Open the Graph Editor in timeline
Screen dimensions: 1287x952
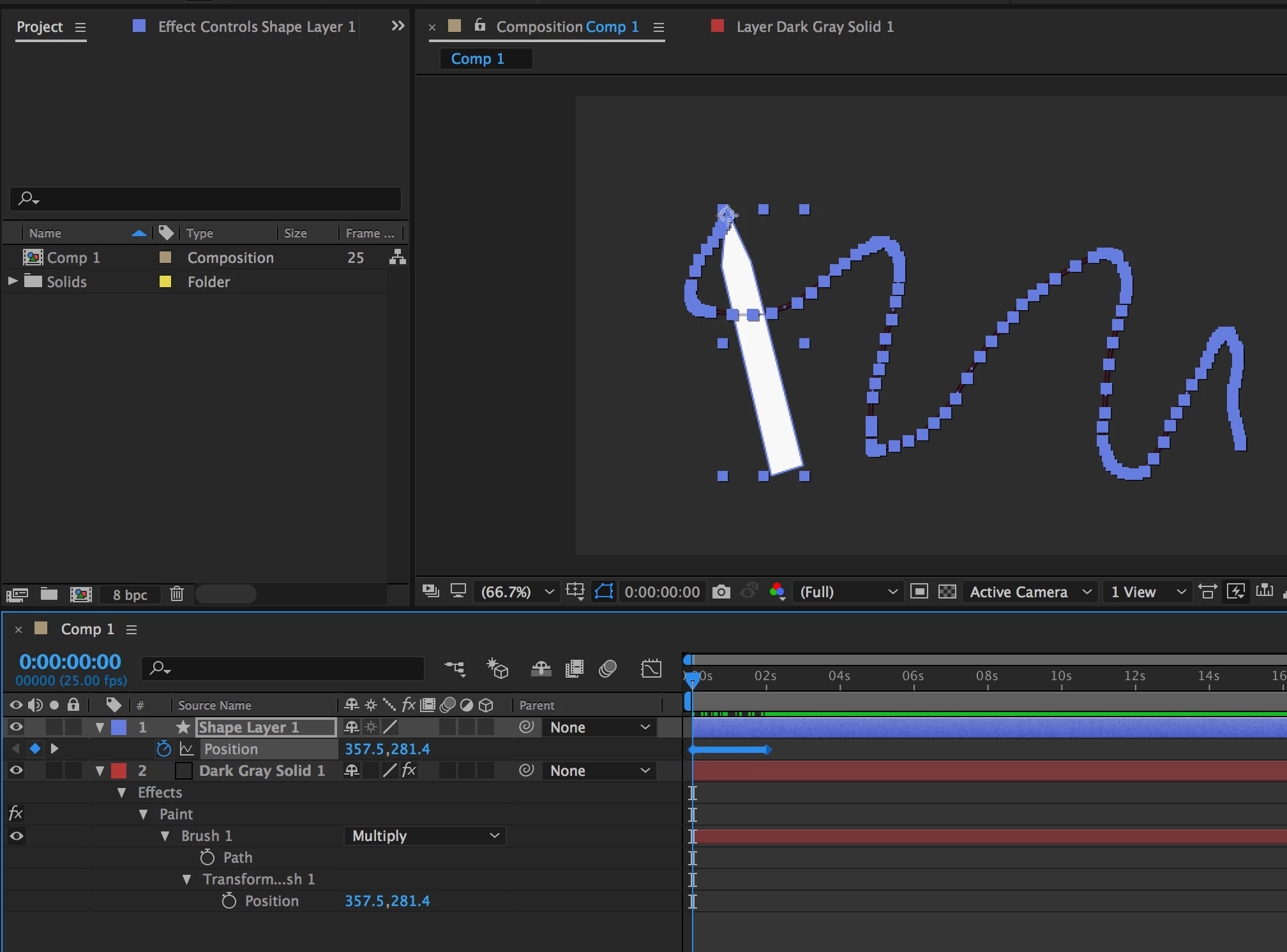click(x=651, y=669)
